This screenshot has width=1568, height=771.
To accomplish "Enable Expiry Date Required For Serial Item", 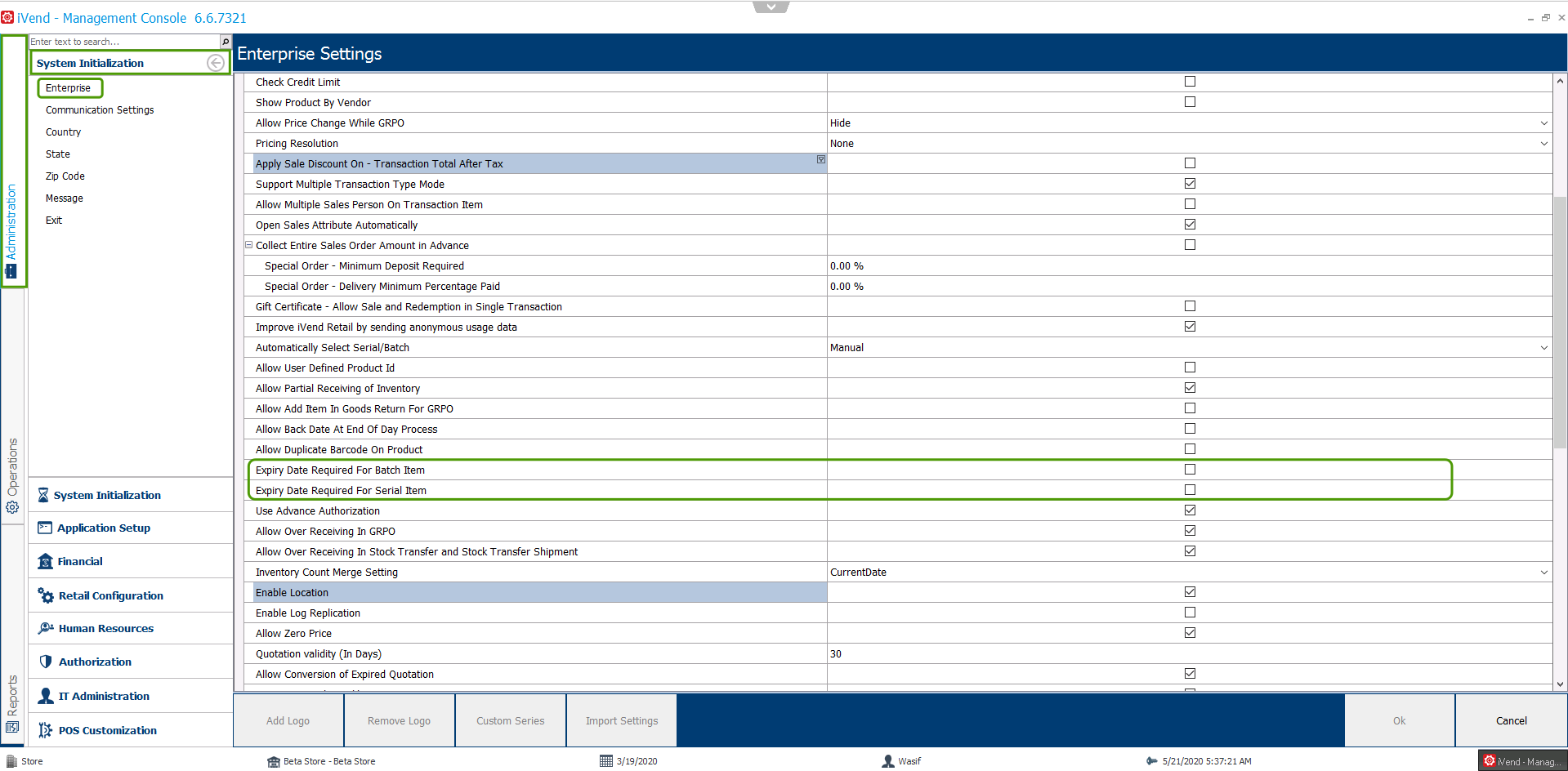I will click(x=1190, y=490).
